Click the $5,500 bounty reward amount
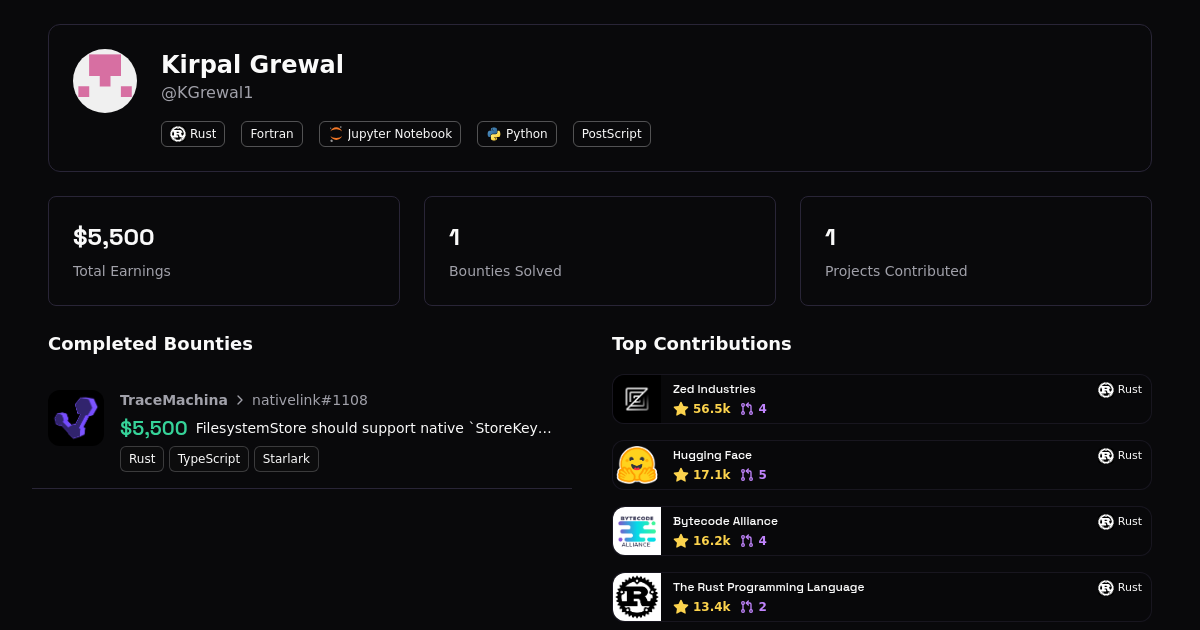This screenshot has height=630, width=1200. pyautogui.click(x=153, y=427)
